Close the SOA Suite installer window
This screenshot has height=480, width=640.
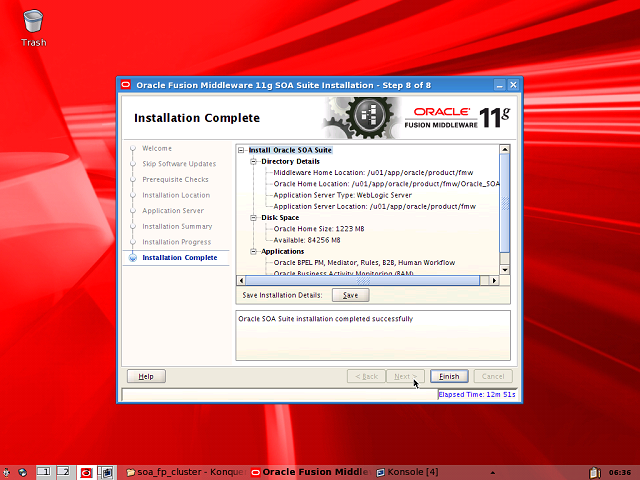point(513,85)
